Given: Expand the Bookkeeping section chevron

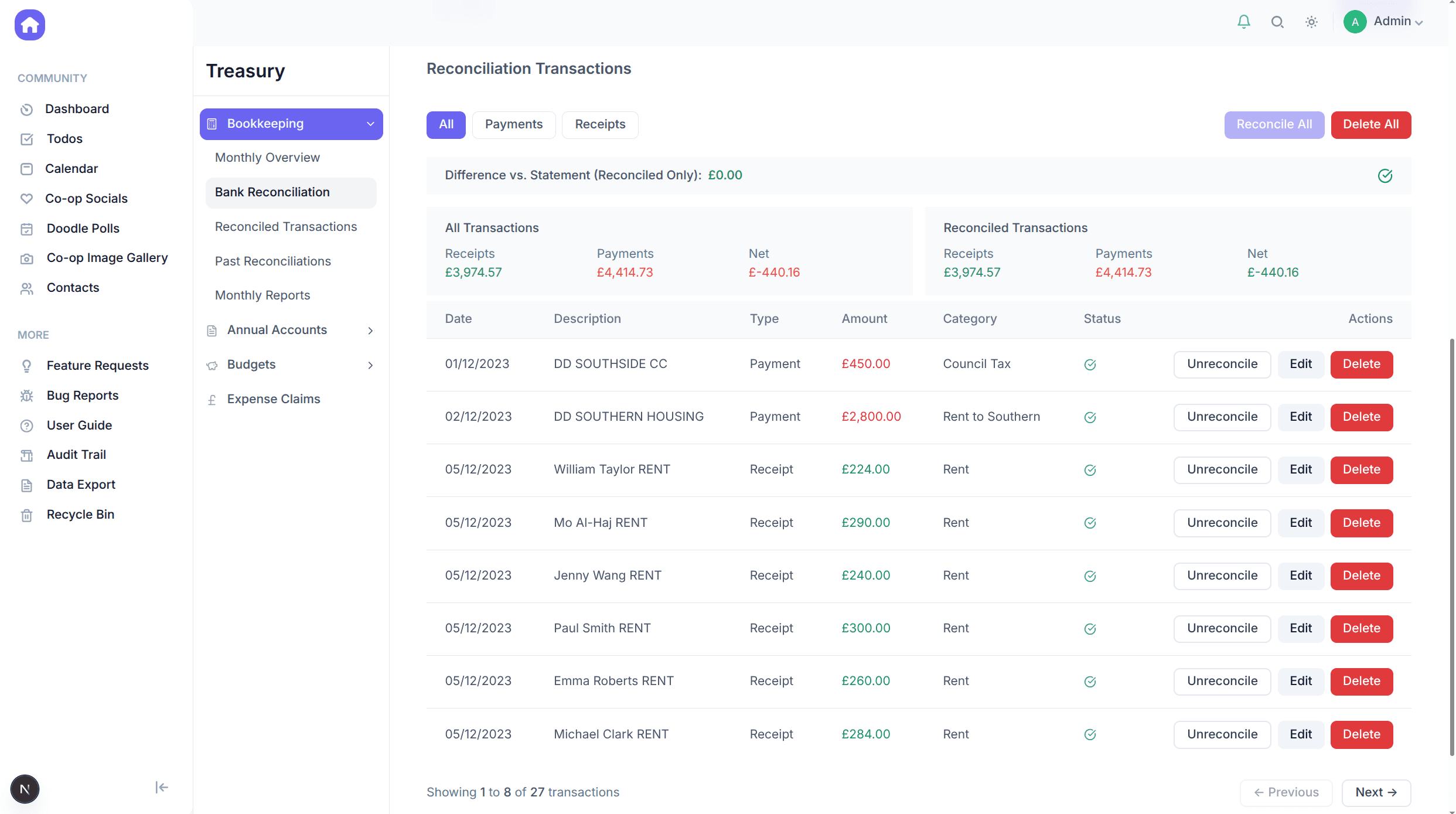Looking at the screenshot, I should 370,124.
